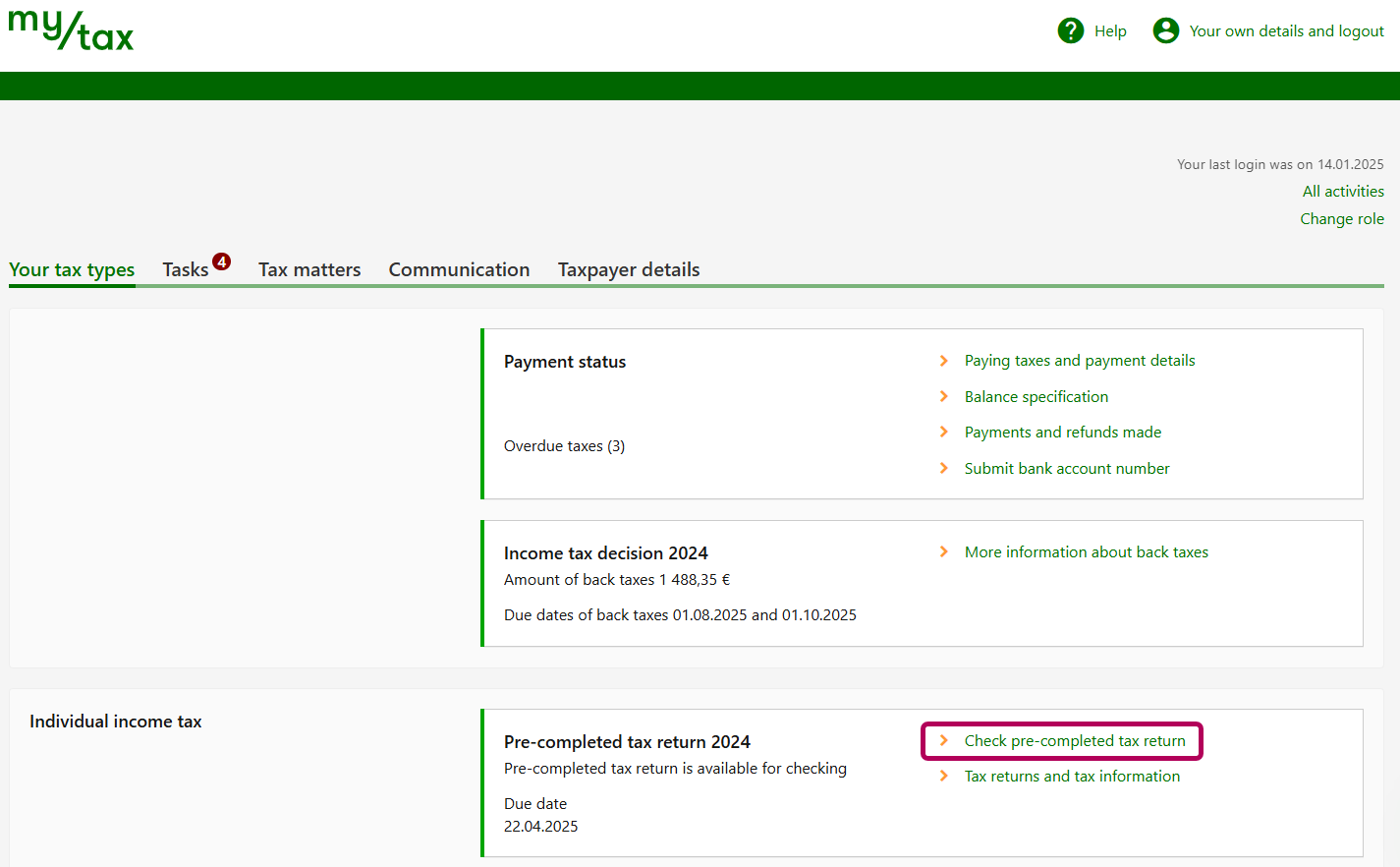Click chevron beside Payments and refunds made

click(944, 433)
